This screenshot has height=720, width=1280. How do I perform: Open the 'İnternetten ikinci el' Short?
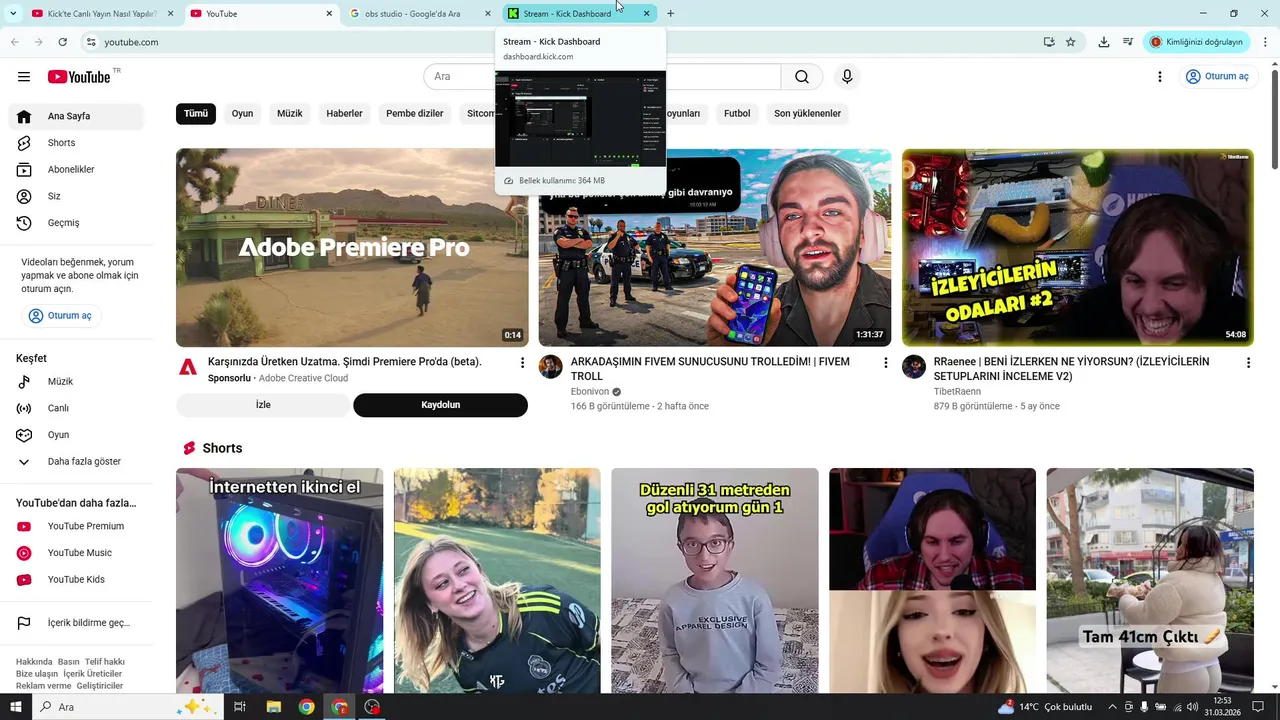(x=279, y=580)
